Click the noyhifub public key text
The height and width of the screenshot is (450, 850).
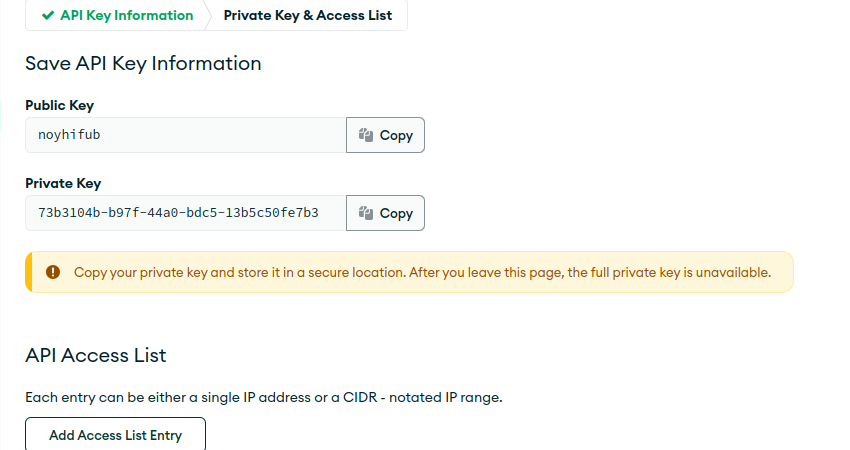69,134
